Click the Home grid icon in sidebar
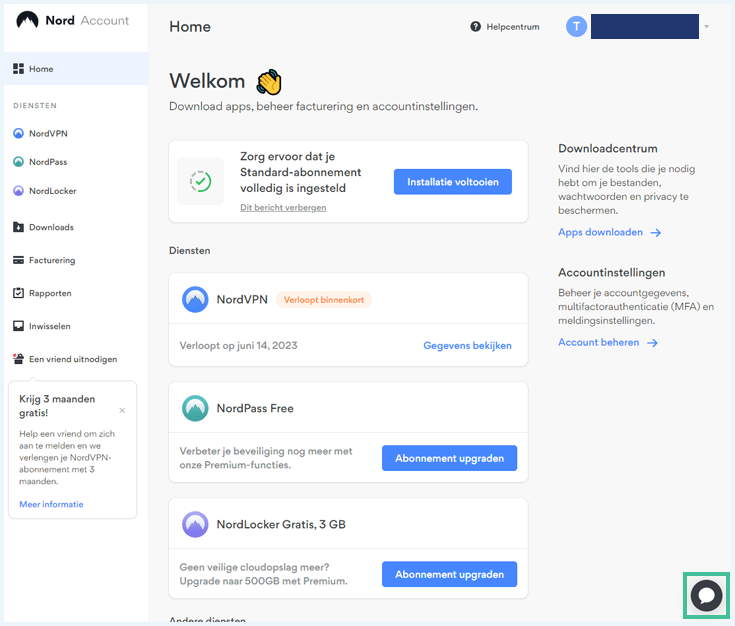Image resolution: width=735 pixels, height=626 pixels. [18, 69]
